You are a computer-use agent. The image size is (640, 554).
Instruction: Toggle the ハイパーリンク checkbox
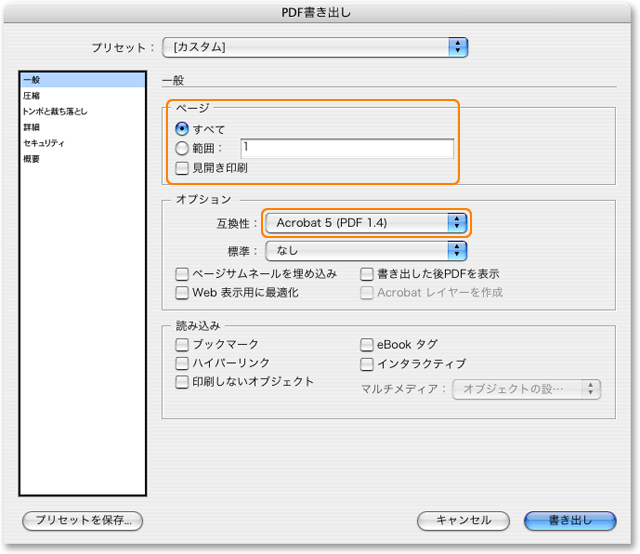(x=182, y=363)
